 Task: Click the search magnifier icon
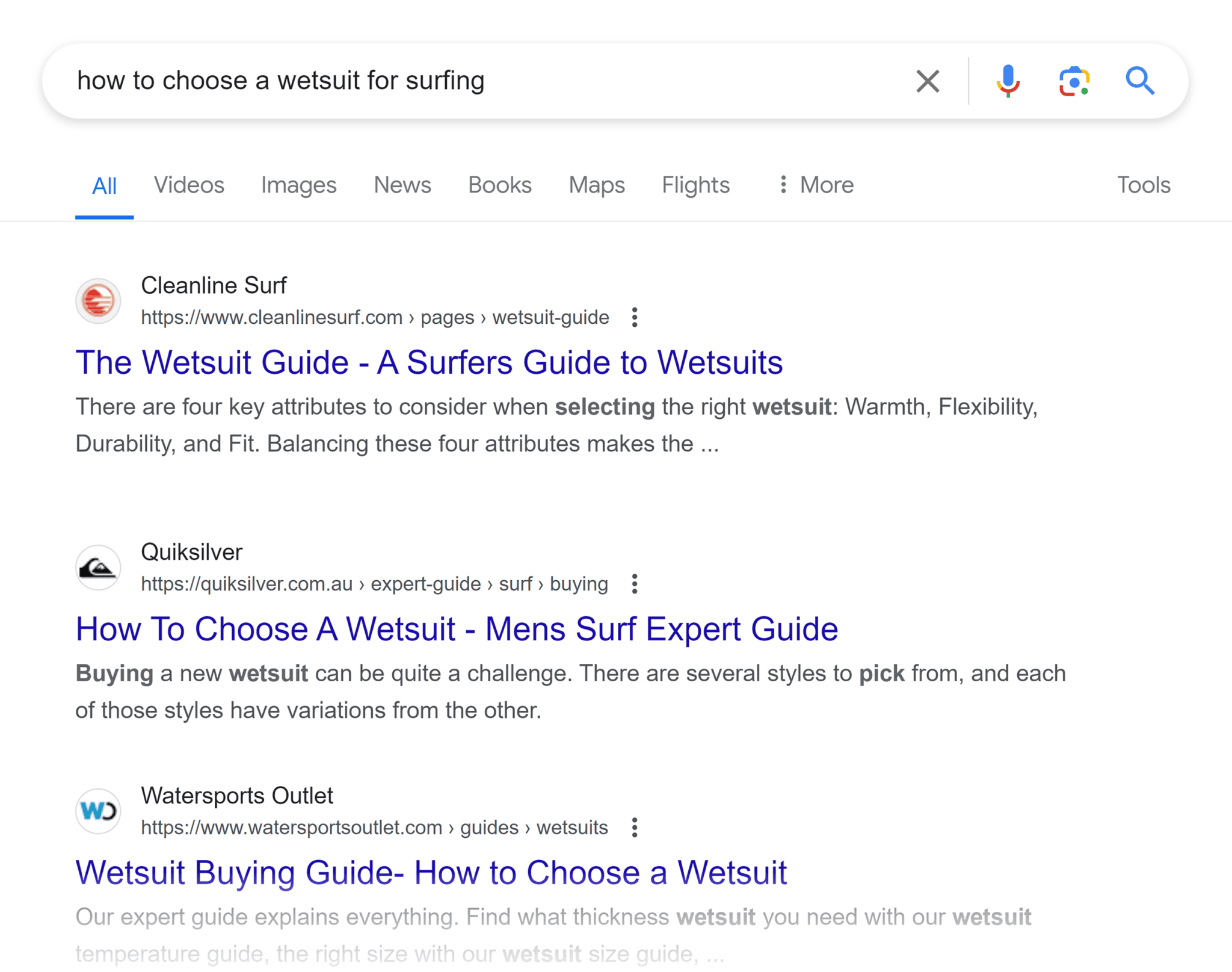click(x=1140, y=81)
